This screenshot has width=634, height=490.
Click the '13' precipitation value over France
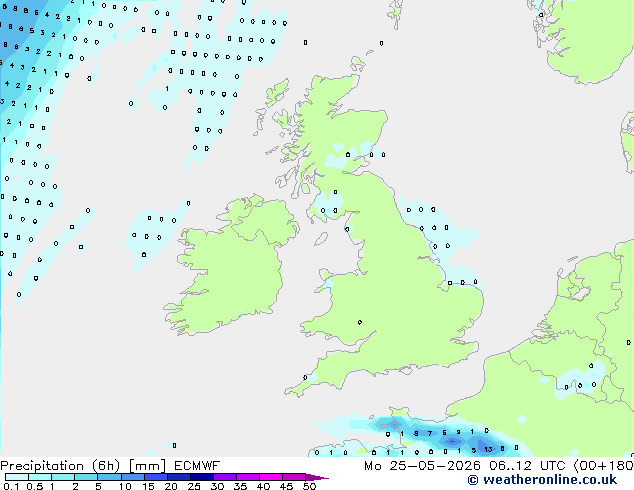point(488,450)
